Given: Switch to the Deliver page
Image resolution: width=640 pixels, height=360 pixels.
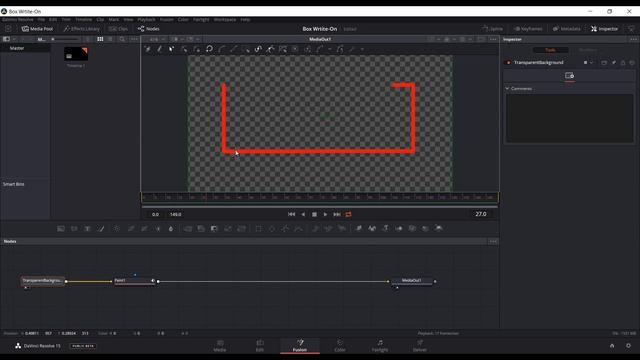Looking at the screenshot, I should click(420, 345).
